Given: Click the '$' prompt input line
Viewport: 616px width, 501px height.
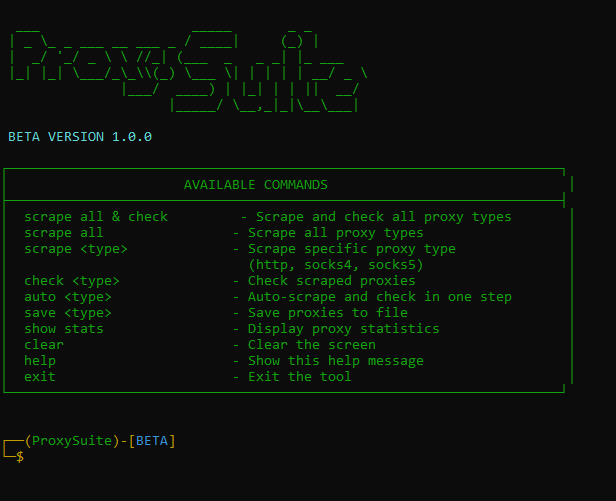Looking at the screenshot, I should pos(20,457).
